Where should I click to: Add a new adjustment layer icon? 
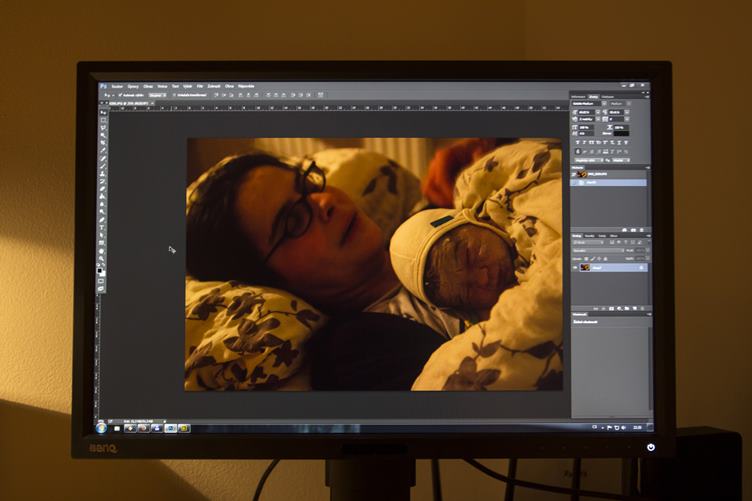click(619, 309)
